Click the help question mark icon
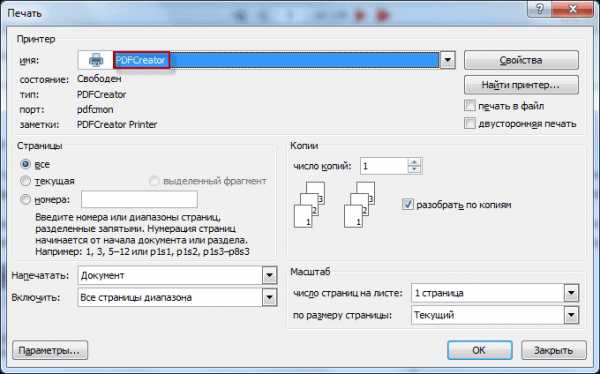Screen dimensions: 600x374 [x=540, y=9]
